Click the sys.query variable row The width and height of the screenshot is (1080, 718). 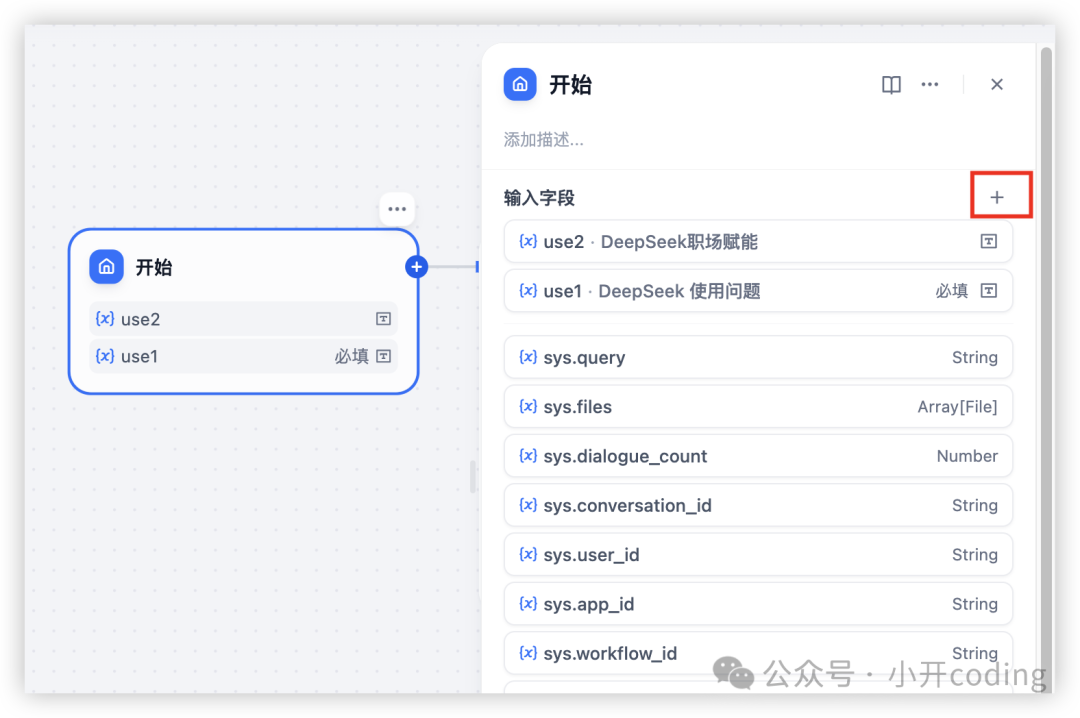click(x=758, y=357)
